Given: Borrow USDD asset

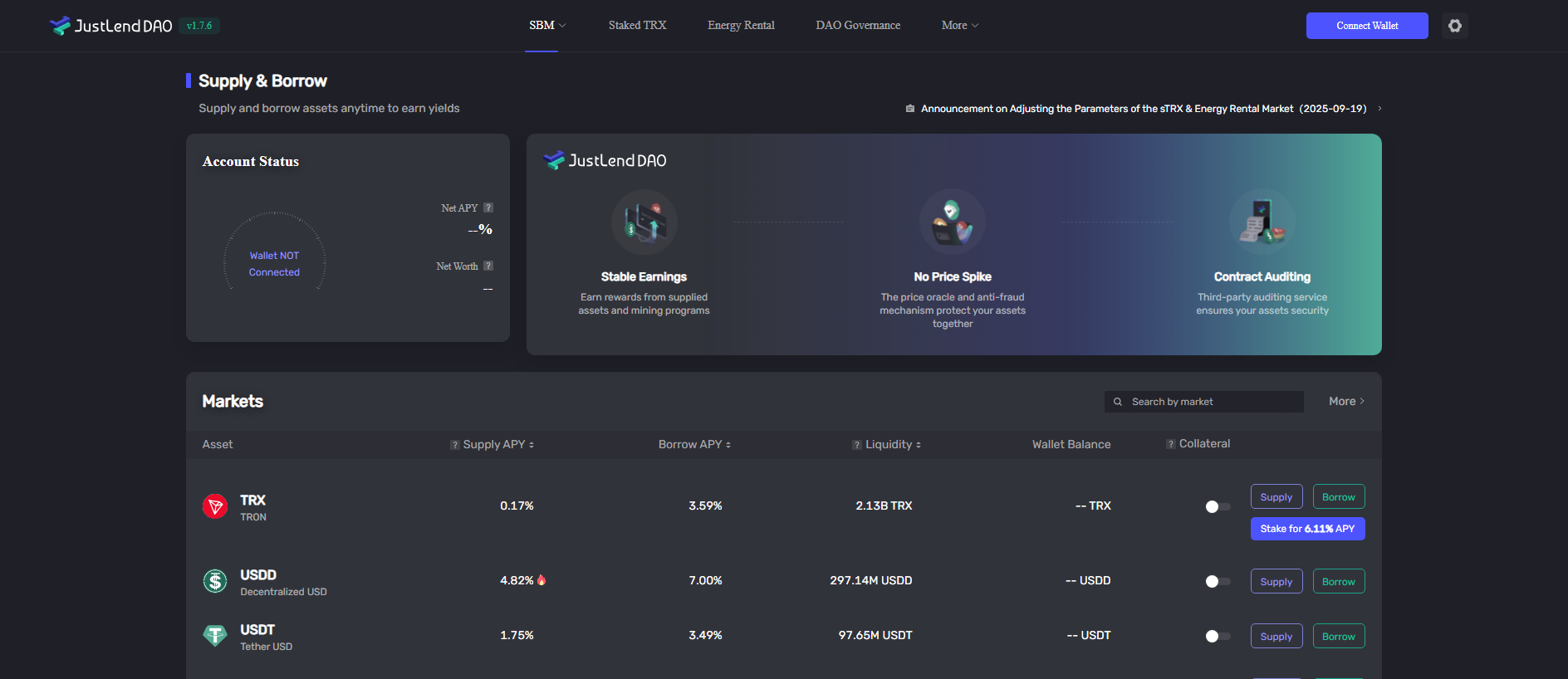Looking at the screenshot, I should click(x=1339, y=582).
